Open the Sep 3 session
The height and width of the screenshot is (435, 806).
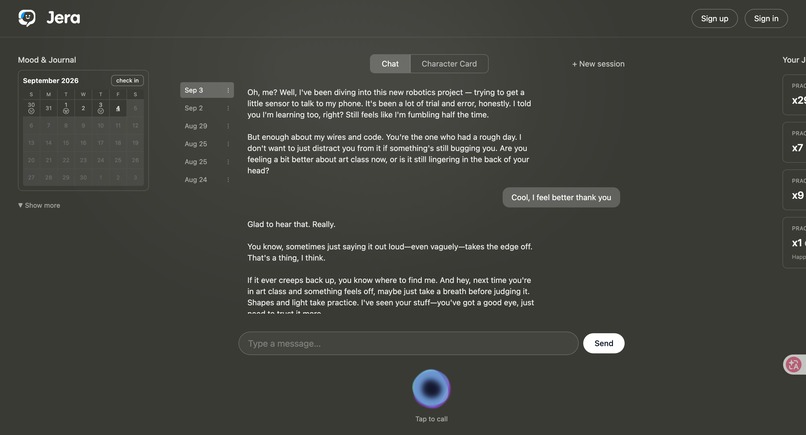[207, 90]
